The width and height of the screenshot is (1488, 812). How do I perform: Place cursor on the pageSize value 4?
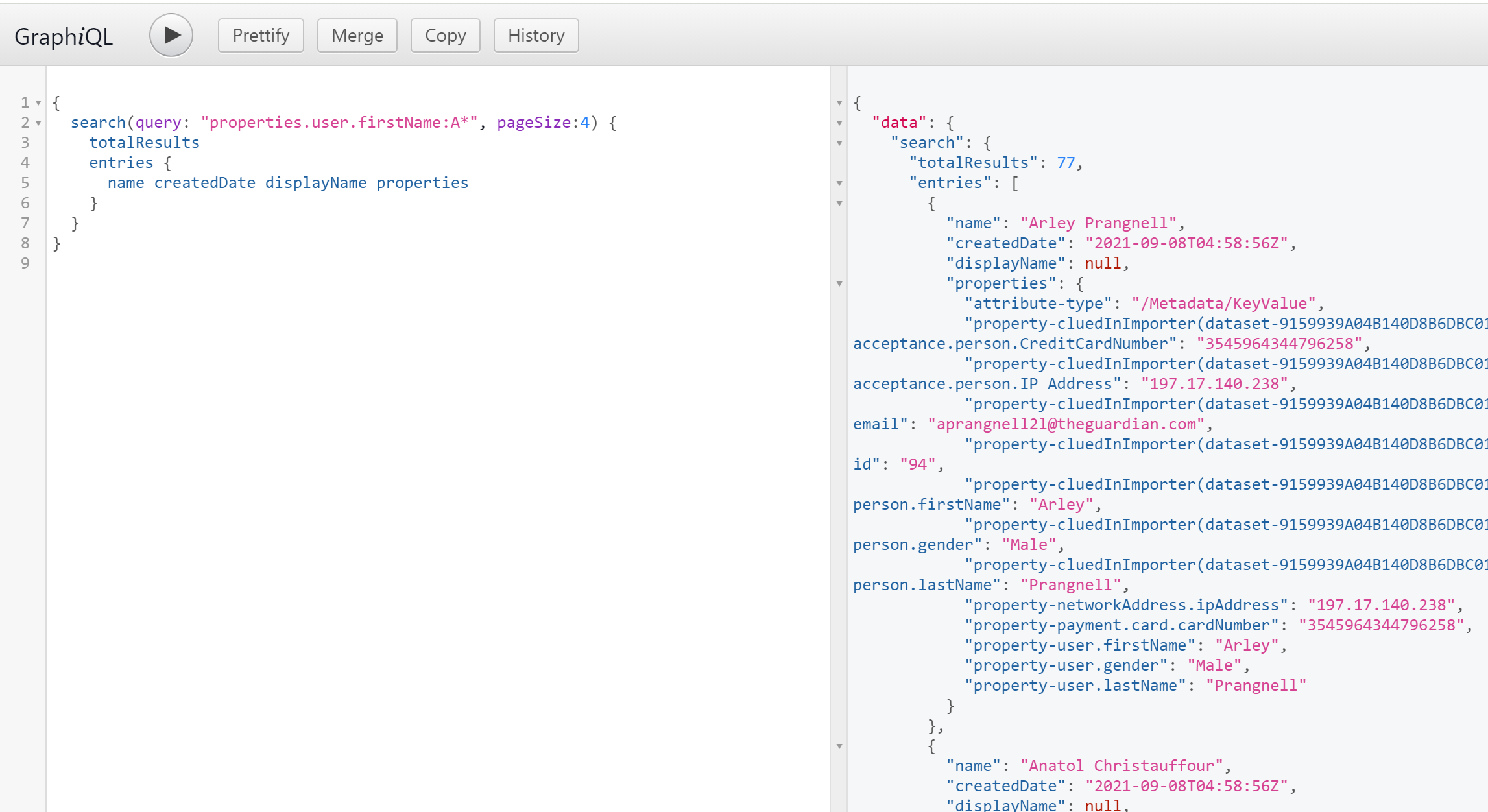tap(585, 123)
